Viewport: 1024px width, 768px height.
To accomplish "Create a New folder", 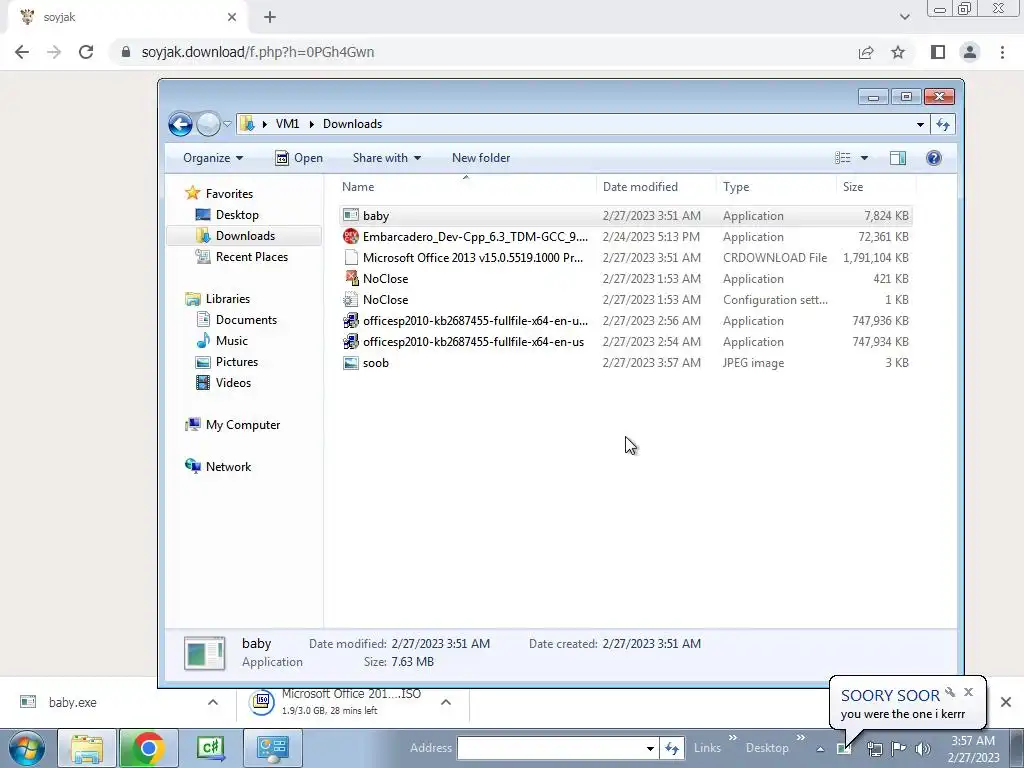I will coord(481,158).
